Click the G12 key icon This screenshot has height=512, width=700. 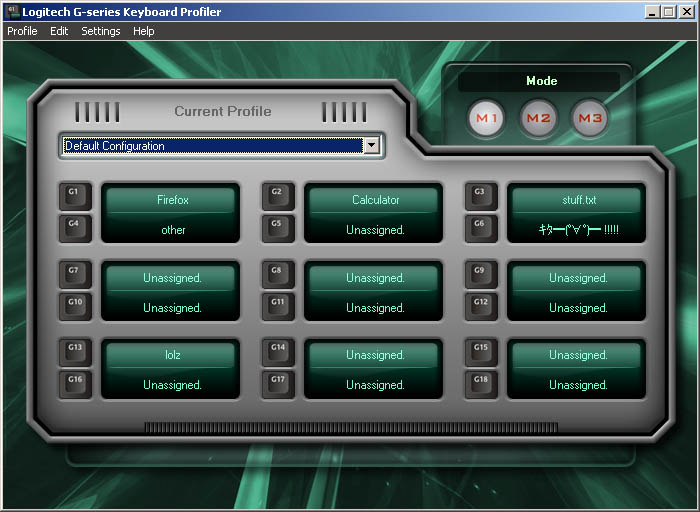[481, 307]
